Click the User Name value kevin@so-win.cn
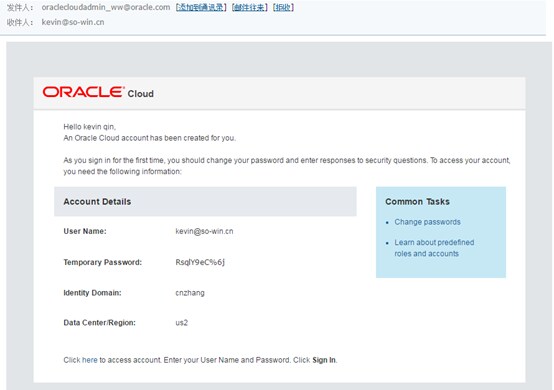This screenshot has height=390, width=554. [204, 231]
